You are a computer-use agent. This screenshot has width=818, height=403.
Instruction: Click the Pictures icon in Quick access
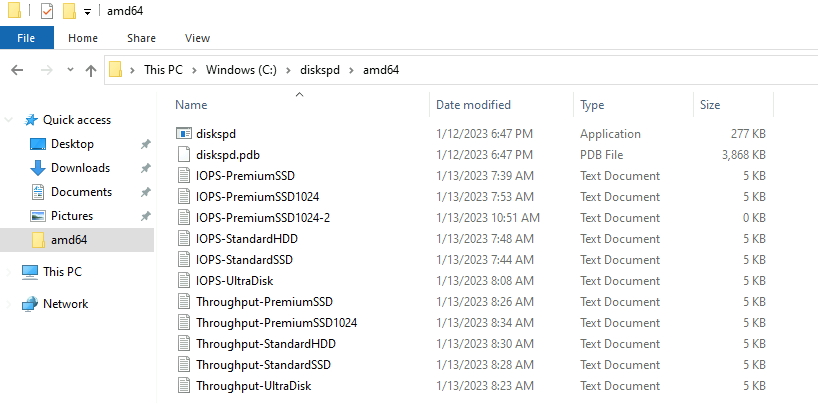(38, 216)
